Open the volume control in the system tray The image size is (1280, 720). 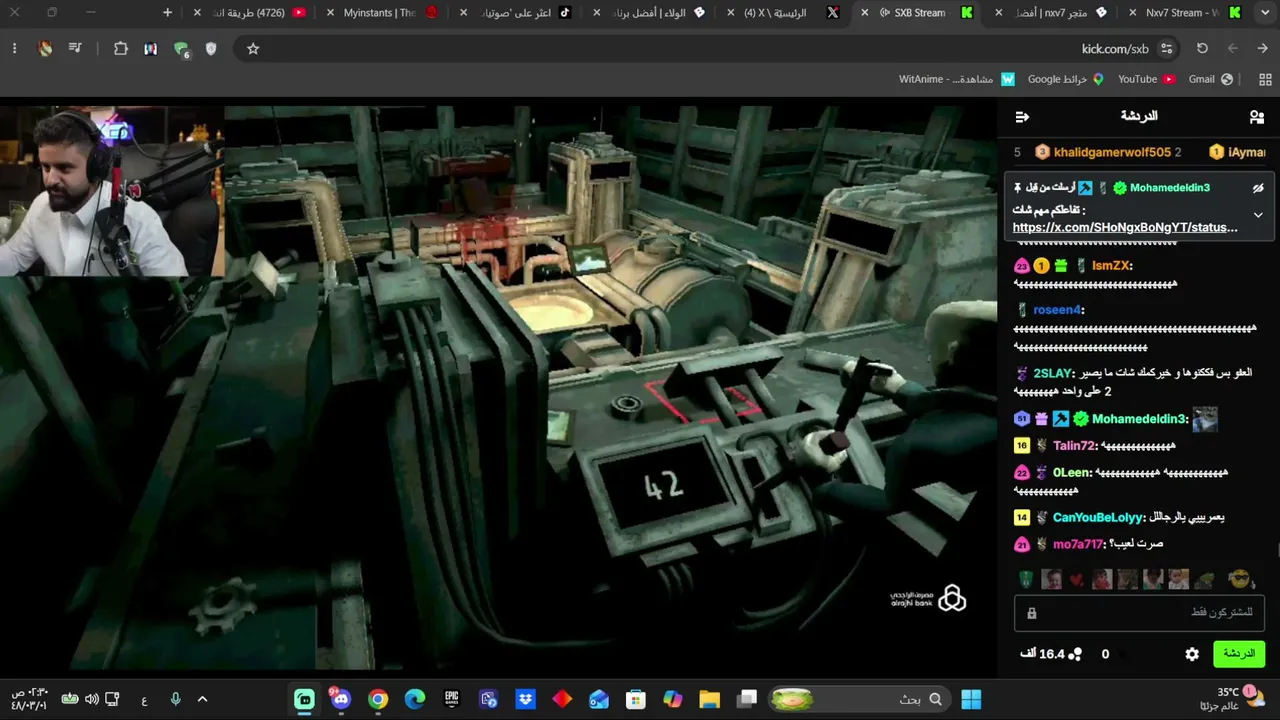[91, 700]
